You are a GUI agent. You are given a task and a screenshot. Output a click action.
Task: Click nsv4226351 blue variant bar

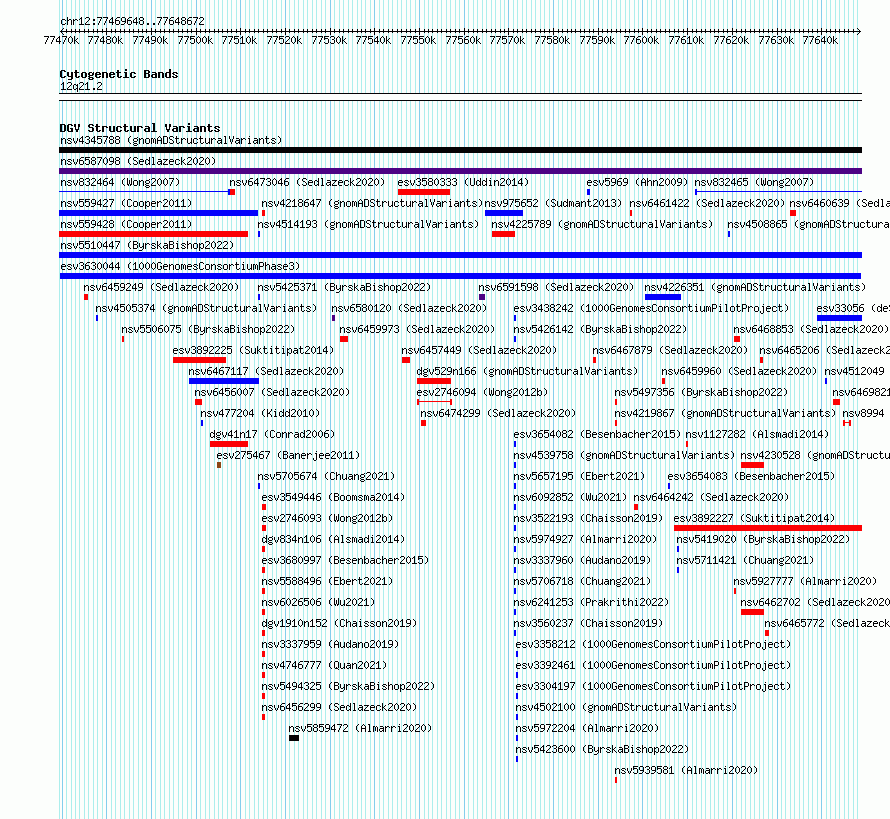click(x=662, y=297)
